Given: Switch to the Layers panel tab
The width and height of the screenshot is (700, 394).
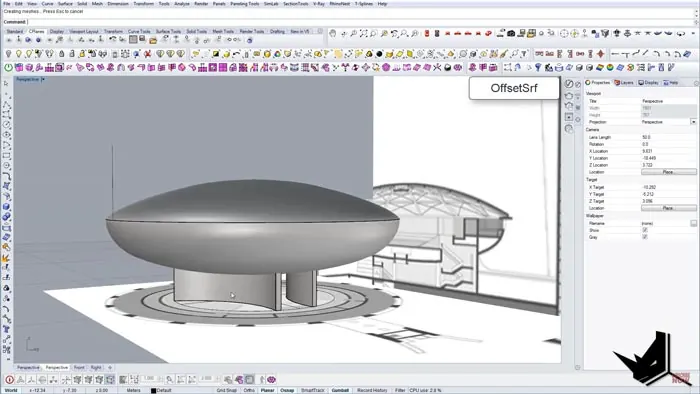Looking at the screenshot, I should click(x=624, y=83).
